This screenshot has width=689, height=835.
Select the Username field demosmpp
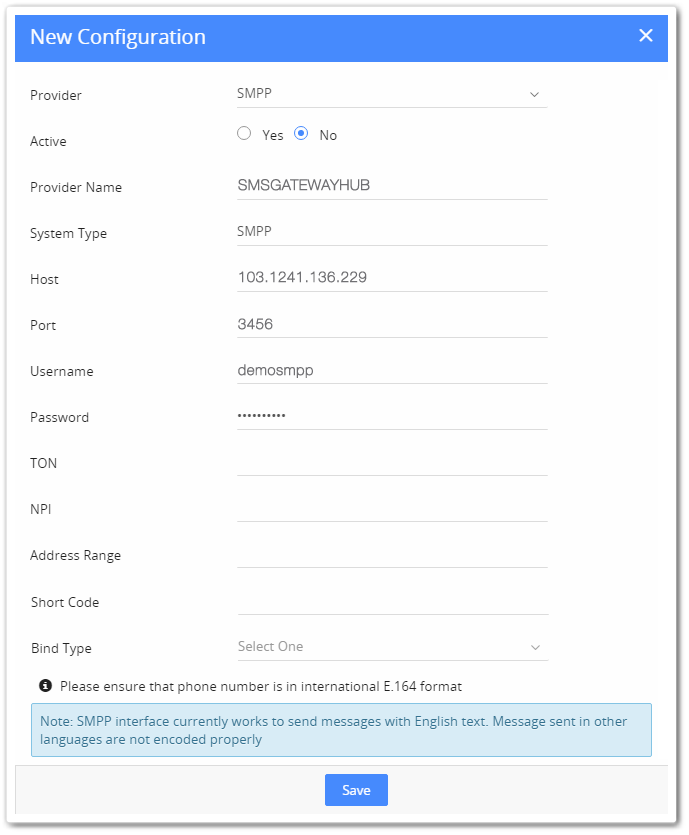pyautogui.click(x=392, y=369)
